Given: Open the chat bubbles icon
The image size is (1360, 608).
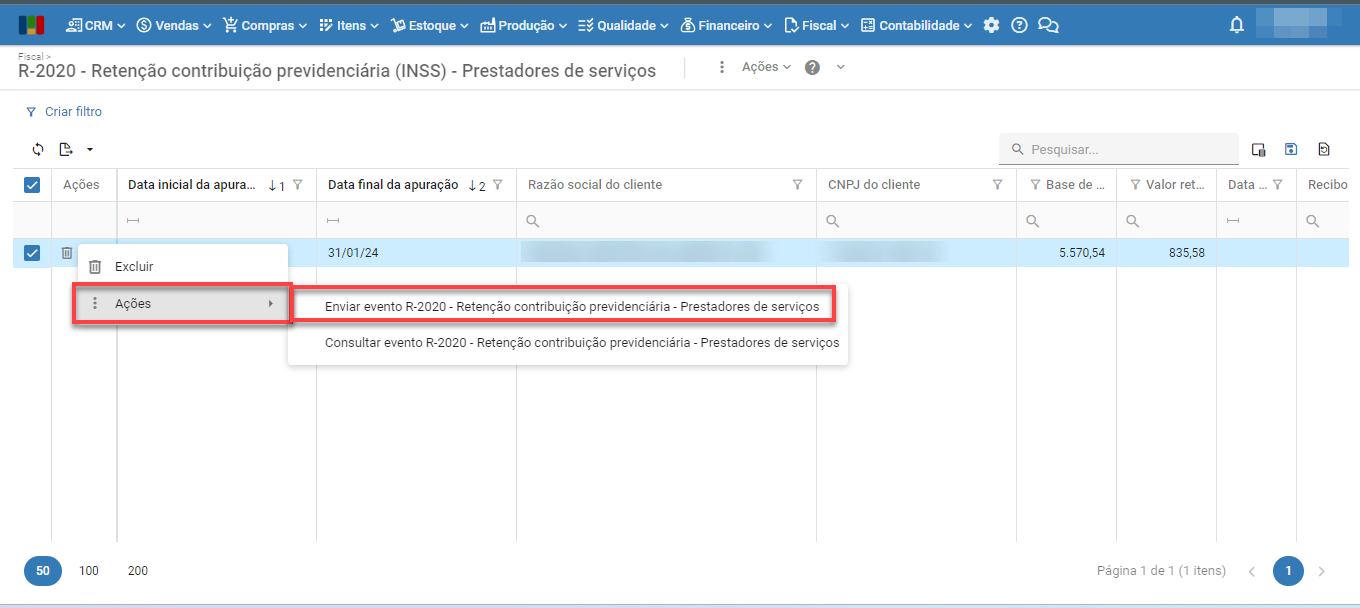Looking at the screenshot, I should click(x=1048, y=25).
